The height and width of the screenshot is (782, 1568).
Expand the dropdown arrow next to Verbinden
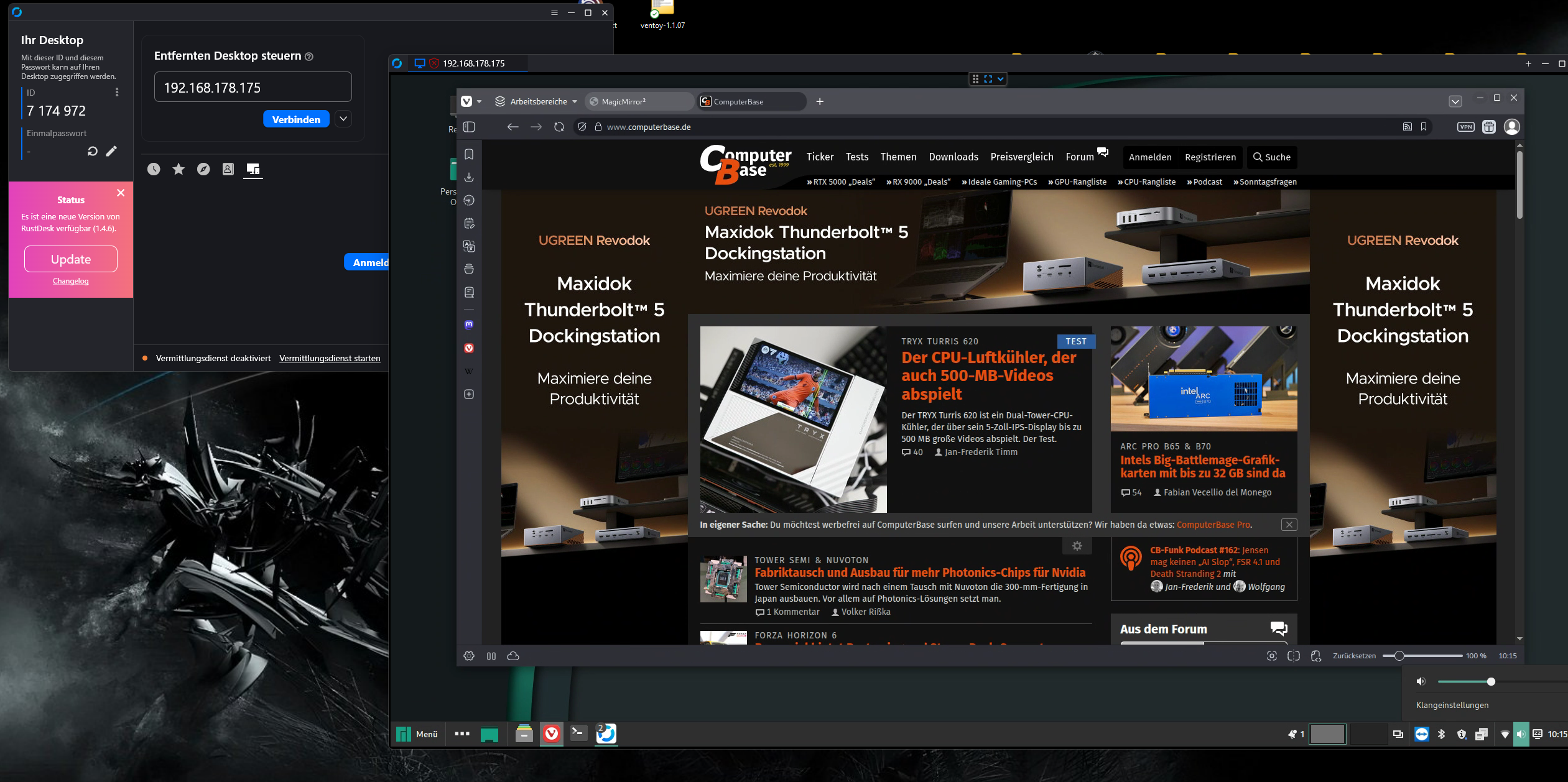pos(343,119)
